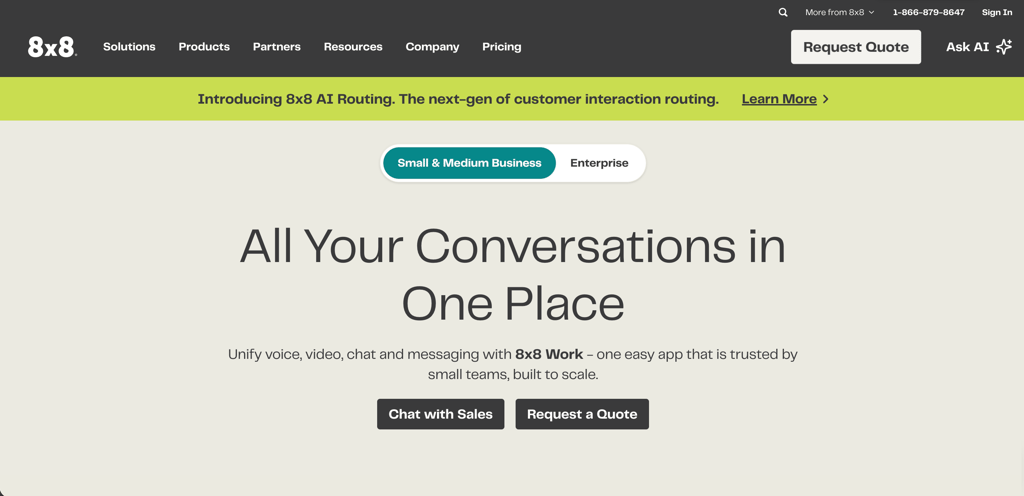Open the Products menu

[x=204, y=47]
